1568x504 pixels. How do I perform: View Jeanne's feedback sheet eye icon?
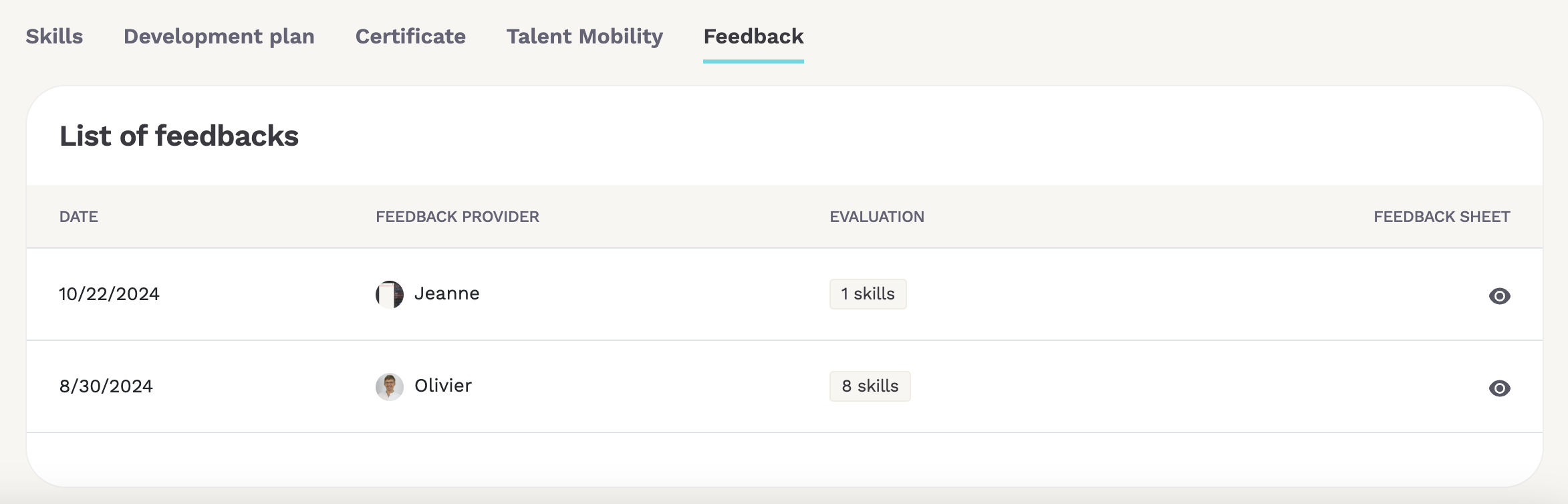click(x=1499, y=295)
